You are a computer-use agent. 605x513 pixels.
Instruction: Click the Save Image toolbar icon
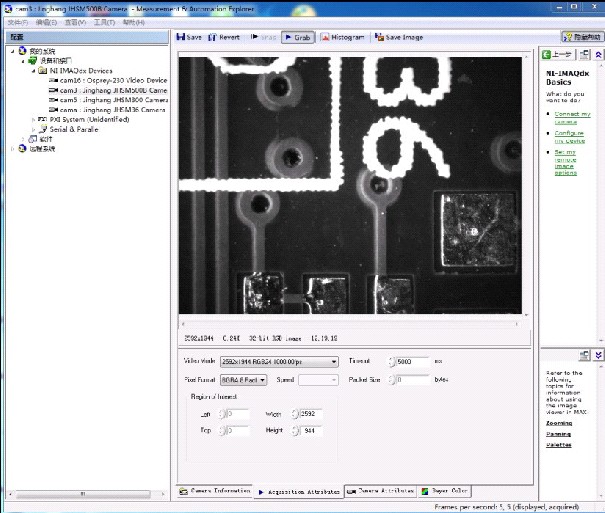tap(379, 37)
